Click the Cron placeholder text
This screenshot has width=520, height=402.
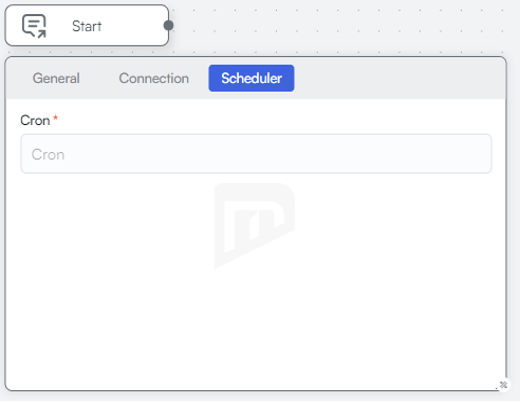point(48,155)
